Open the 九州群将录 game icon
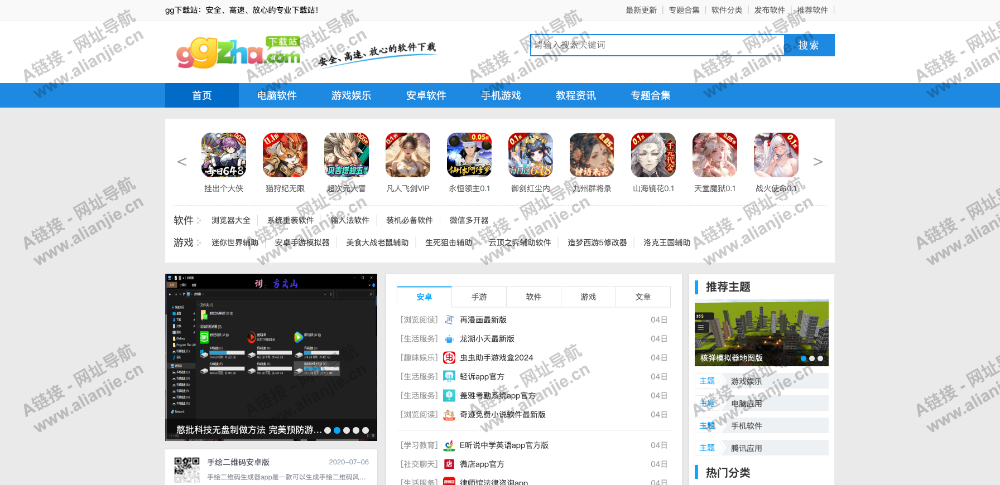The height and width of the screenshot is (485, 1000). pyautogui.click(x=592, y=154)
